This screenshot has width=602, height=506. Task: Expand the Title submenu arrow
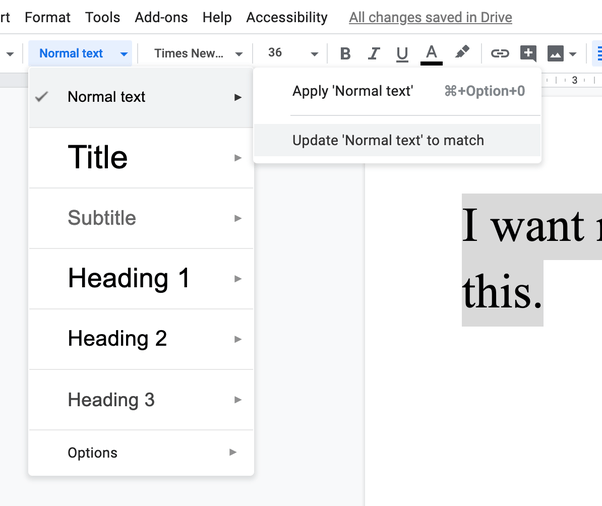coord(238,158)
